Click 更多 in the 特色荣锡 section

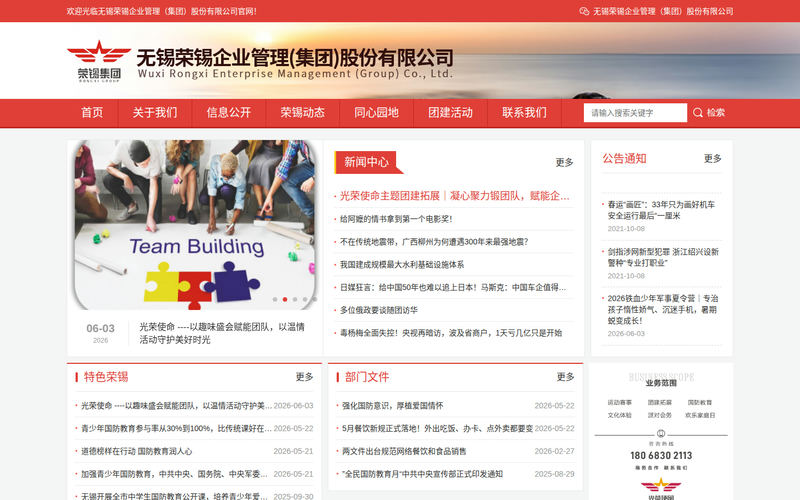tap(304, 377)
